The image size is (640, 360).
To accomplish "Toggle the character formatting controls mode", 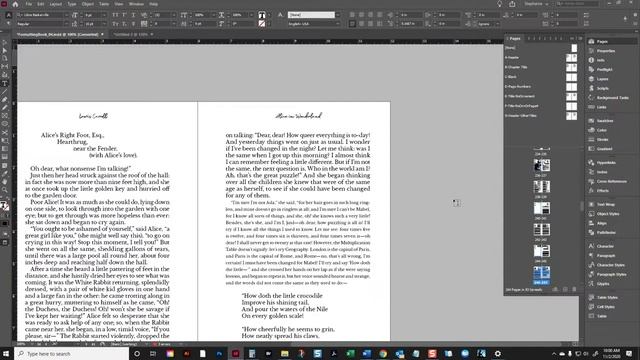I will click(8, 15).
